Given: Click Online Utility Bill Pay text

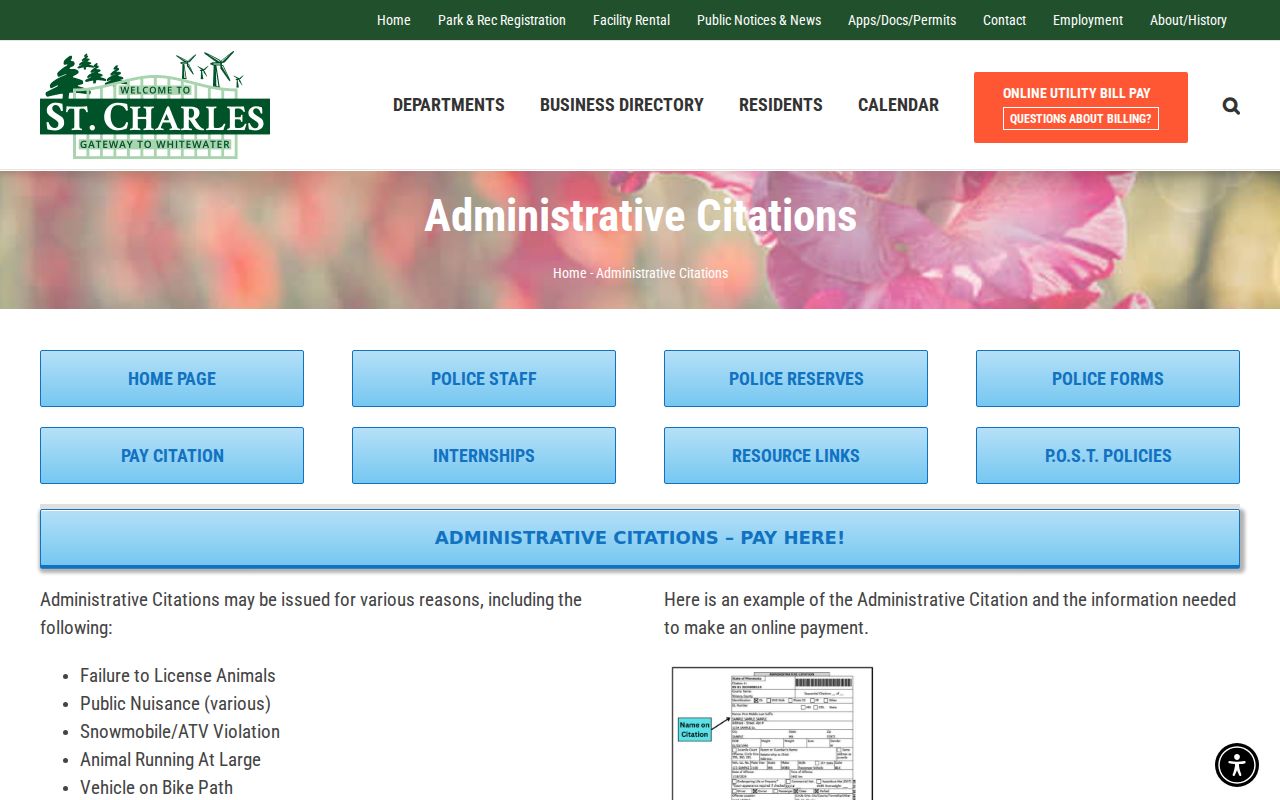Looking at the screenshot, I should point(1077,93).
